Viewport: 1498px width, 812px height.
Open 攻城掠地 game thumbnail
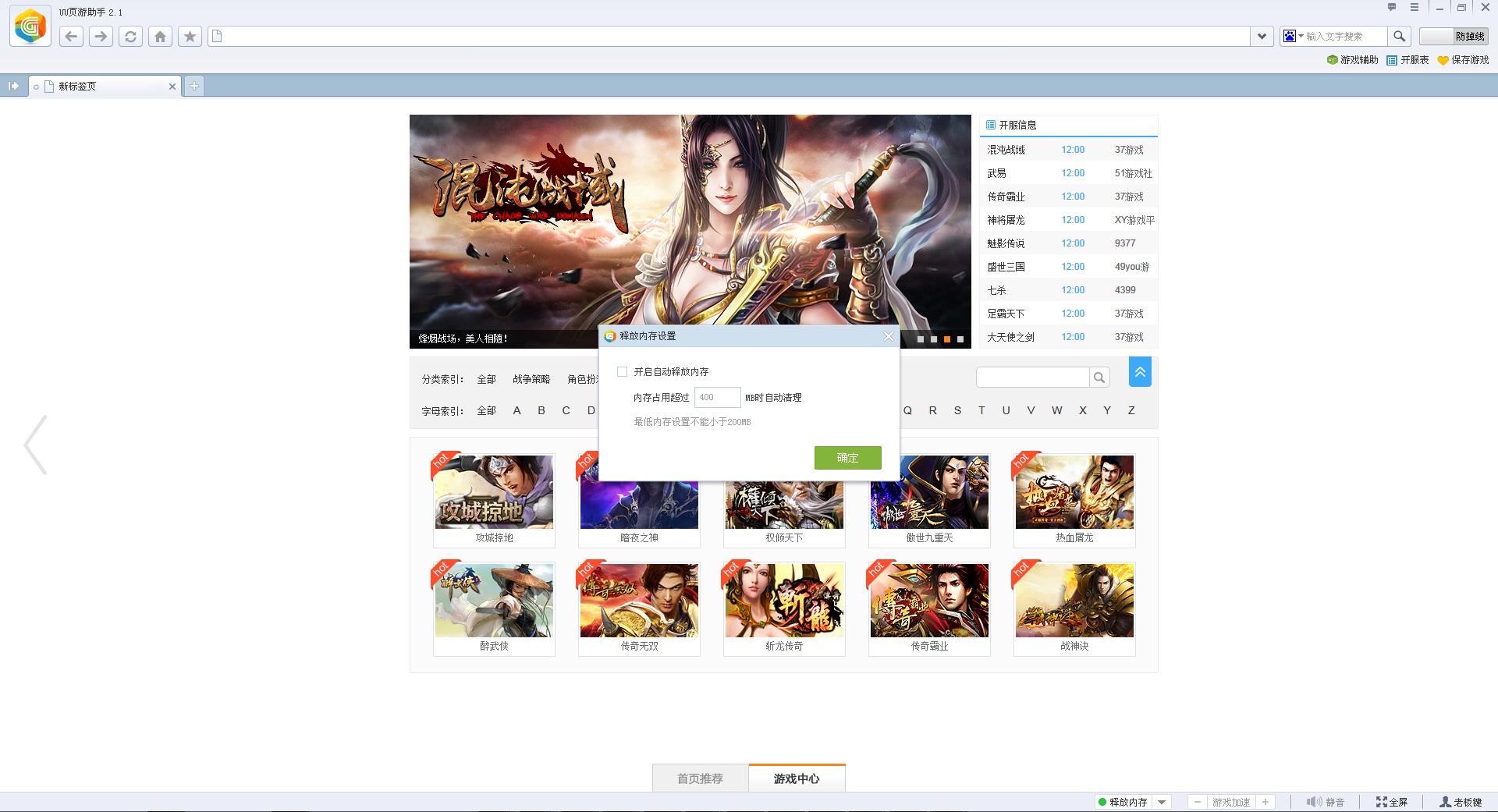(x=494, y=492)
